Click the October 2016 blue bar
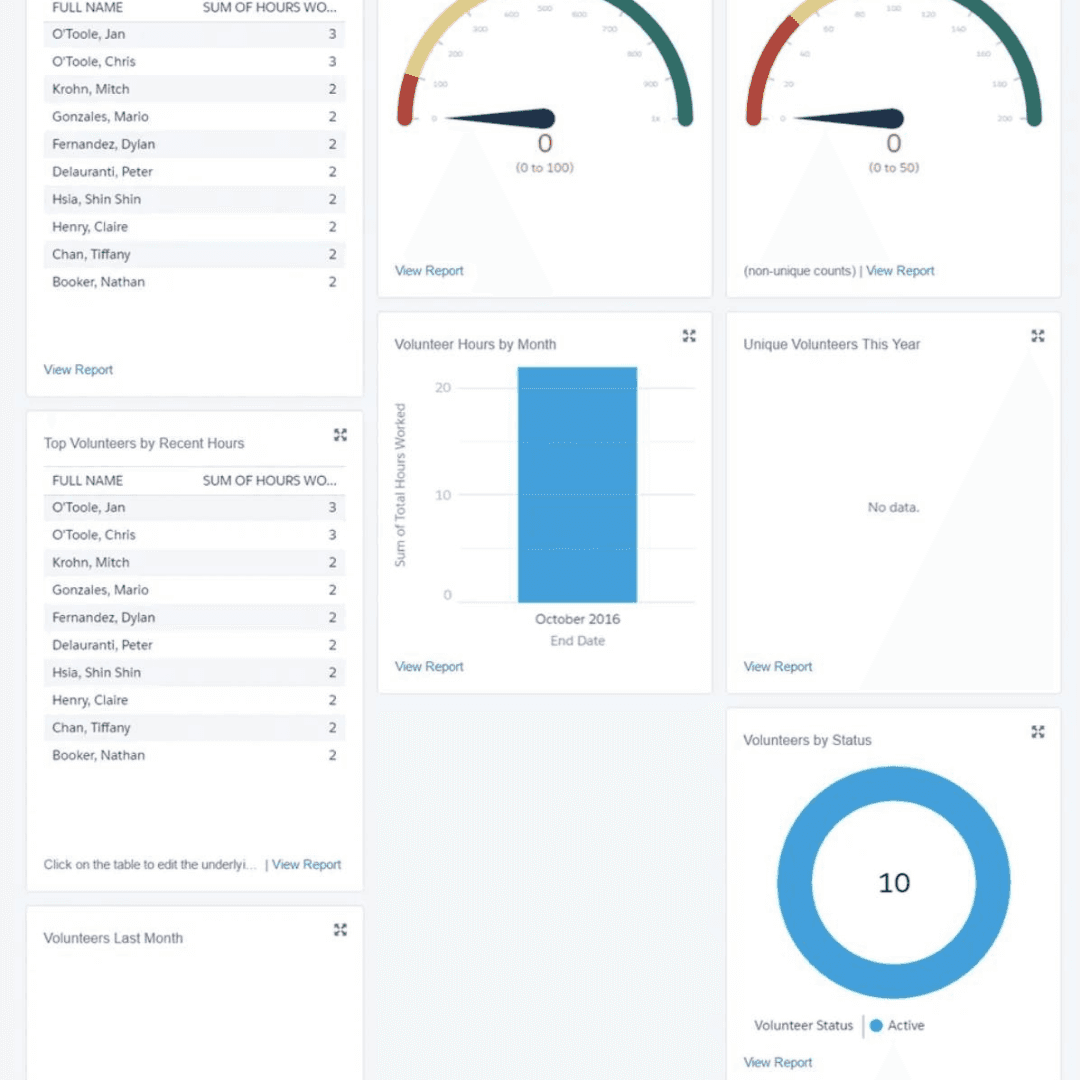 tap(577, 485)
